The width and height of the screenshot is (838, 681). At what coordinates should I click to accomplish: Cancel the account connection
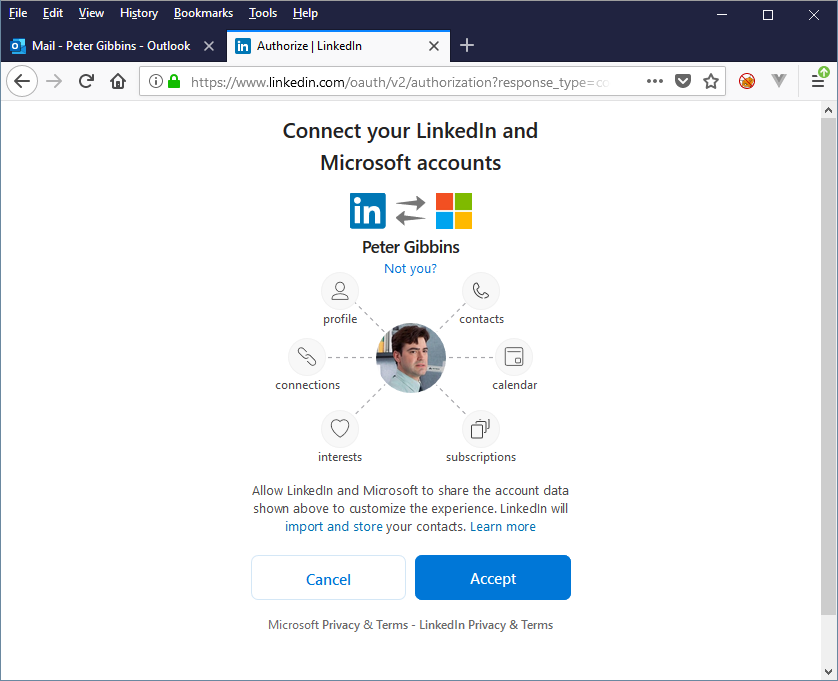[328, 578]
